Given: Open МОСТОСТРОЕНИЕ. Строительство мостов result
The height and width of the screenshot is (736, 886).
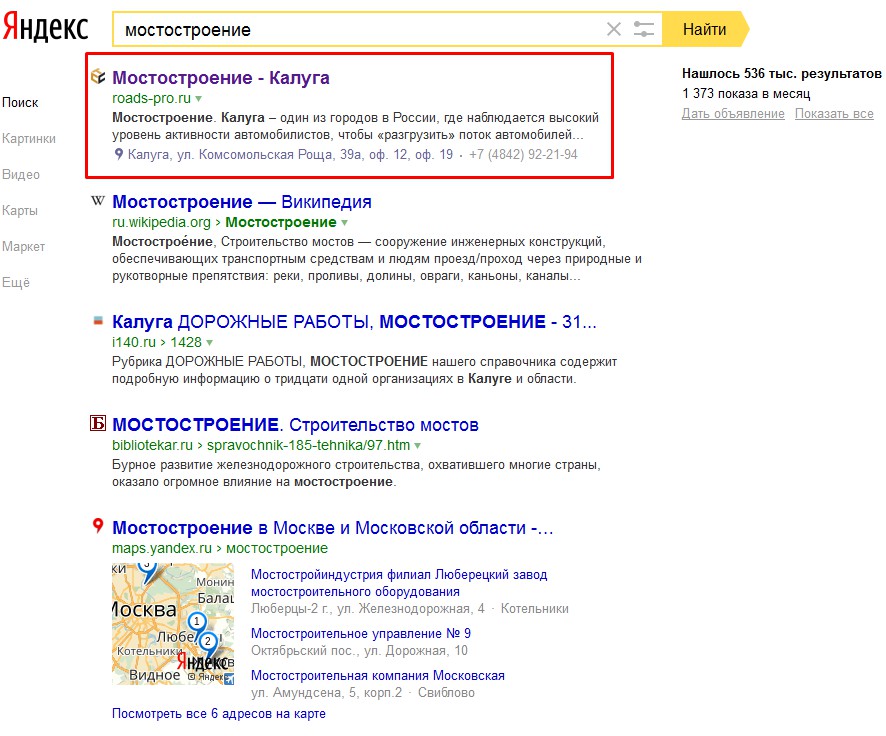Looking at the screenshot, I should pyautogui.click(x=296, y=425).
